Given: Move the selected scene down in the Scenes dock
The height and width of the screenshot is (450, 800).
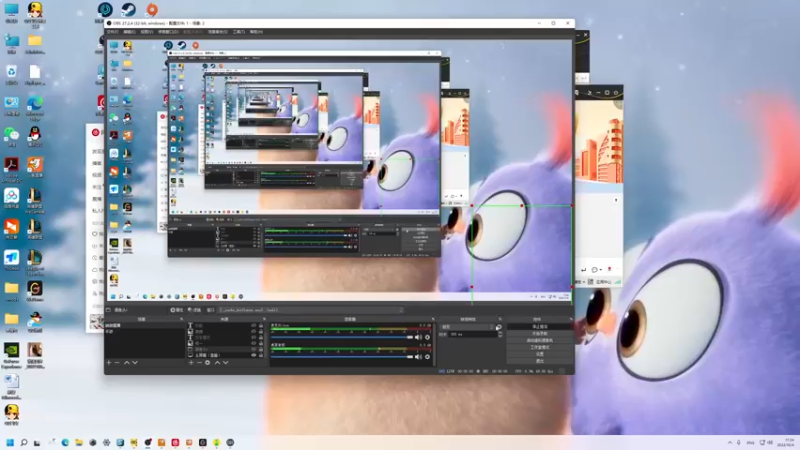Looking at the screenshot, I should click(x=135, y=363).
